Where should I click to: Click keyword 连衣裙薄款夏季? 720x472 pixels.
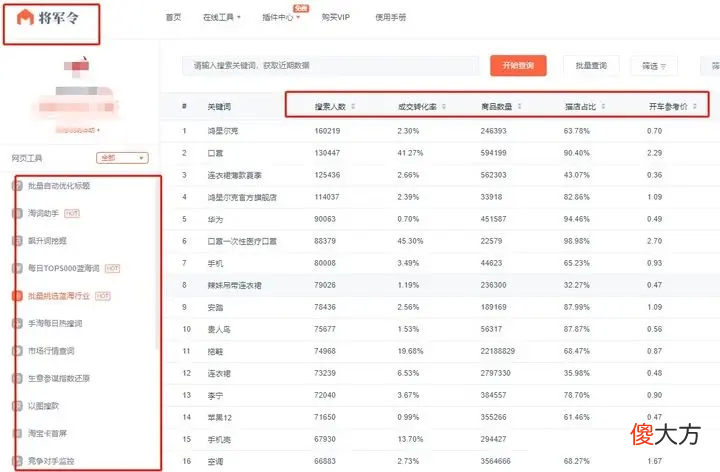tap(234, 175)
